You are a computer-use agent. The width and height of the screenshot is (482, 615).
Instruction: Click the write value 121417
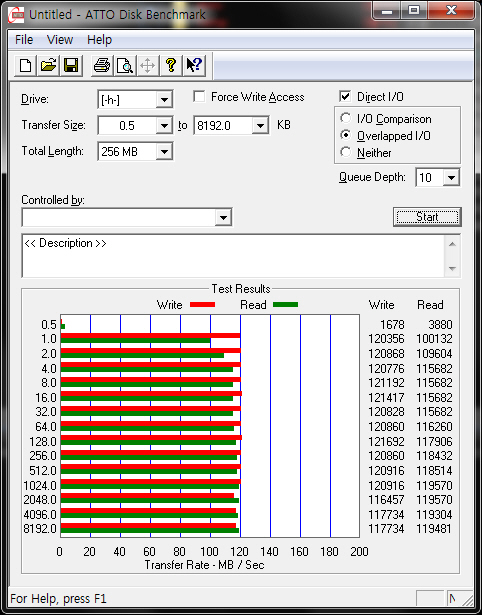(386, 398)
